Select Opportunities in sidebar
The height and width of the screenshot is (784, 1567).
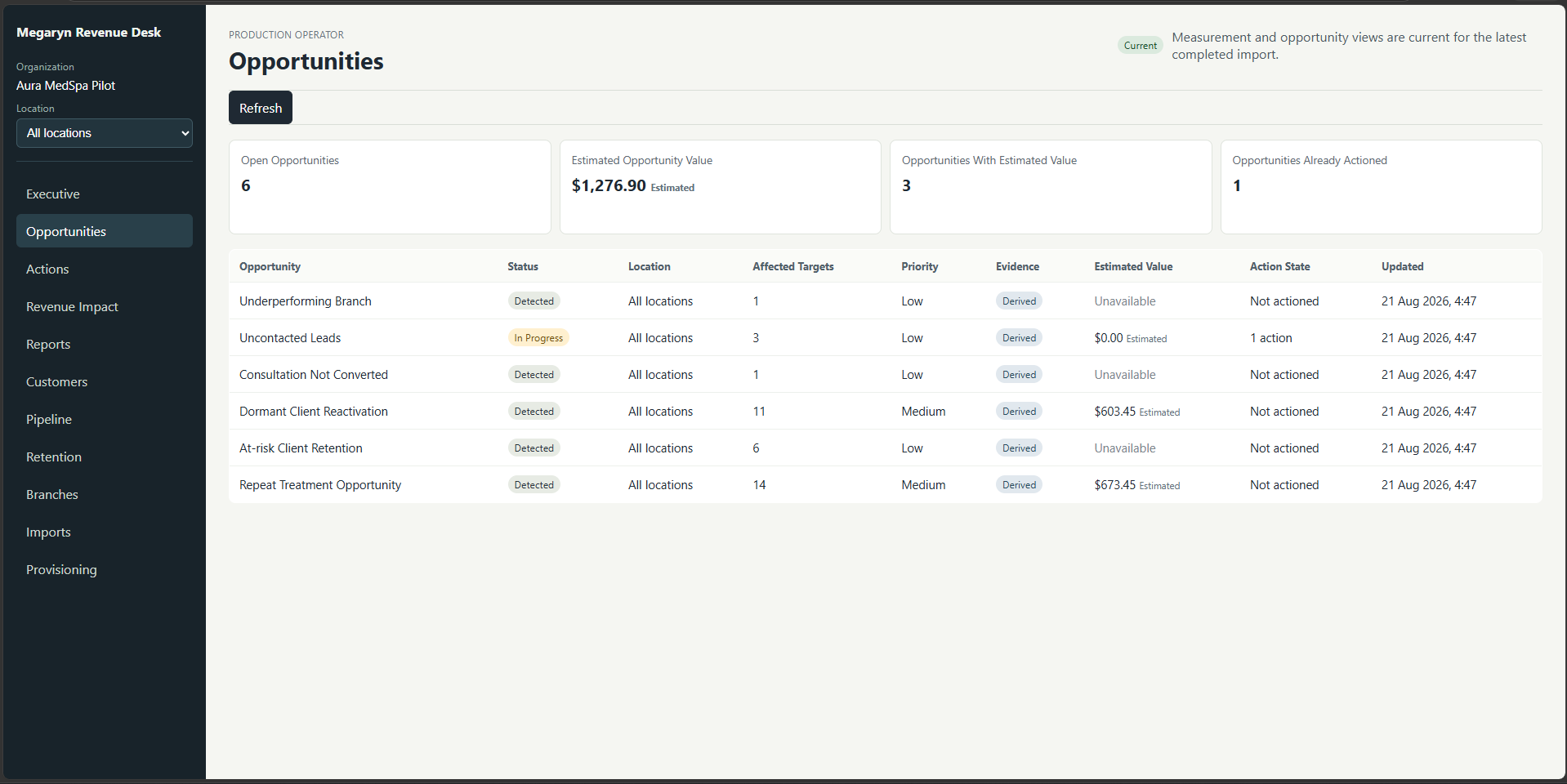[x=105, y=231]
